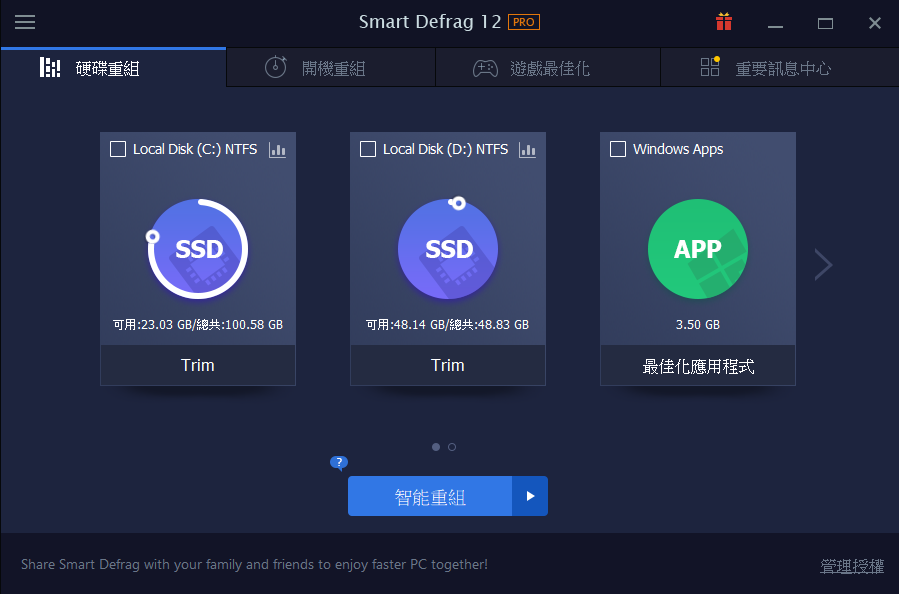Viewport: 899px width, 594px height.
Task: Open disk analysis chart for Local Disk (C:)
Action: click(277, 150)
